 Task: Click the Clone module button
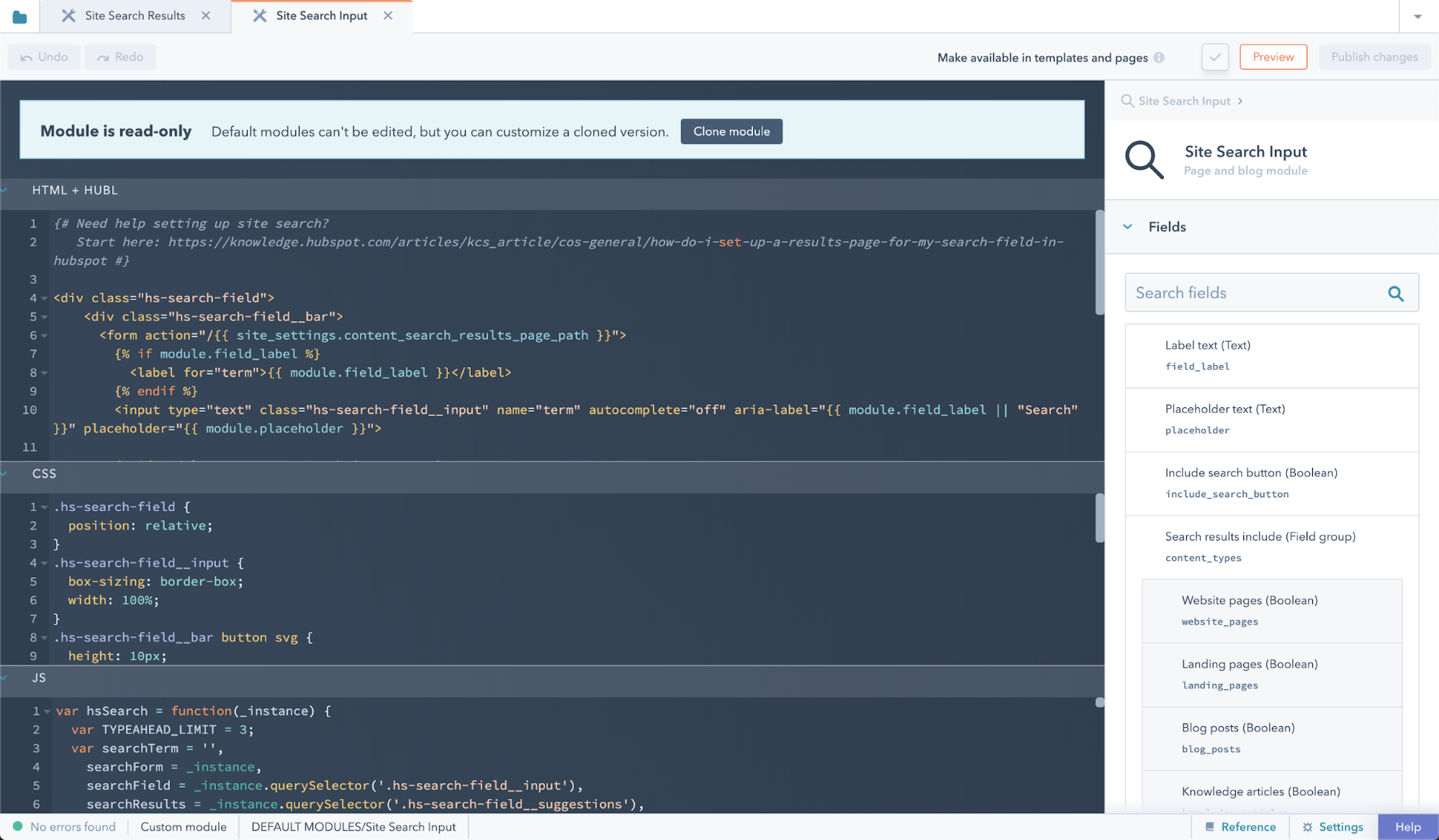pyautogui.click(x=731, y=131)
